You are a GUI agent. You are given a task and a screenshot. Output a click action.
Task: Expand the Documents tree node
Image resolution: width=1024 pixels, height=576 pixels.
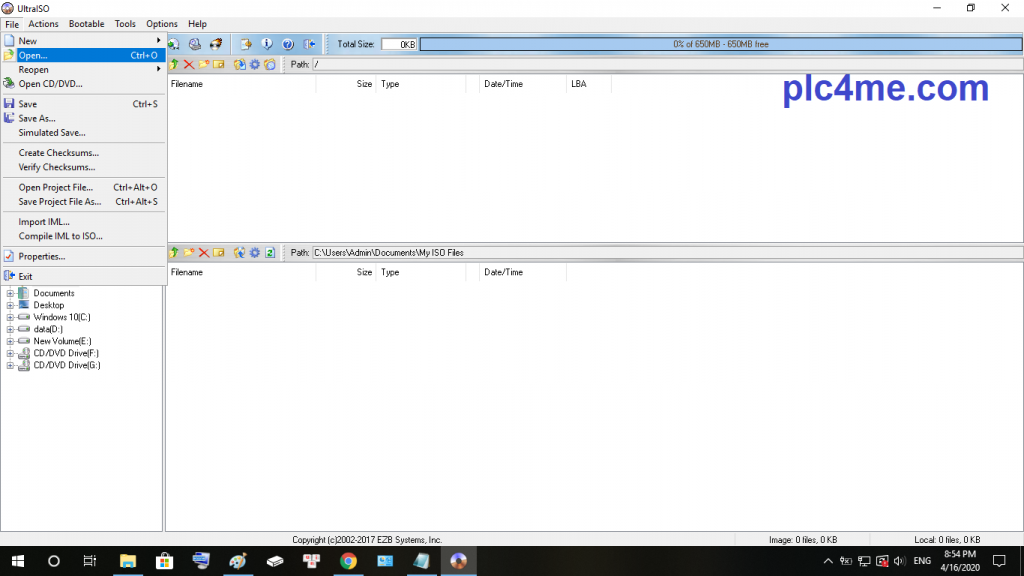pos(10,293)
